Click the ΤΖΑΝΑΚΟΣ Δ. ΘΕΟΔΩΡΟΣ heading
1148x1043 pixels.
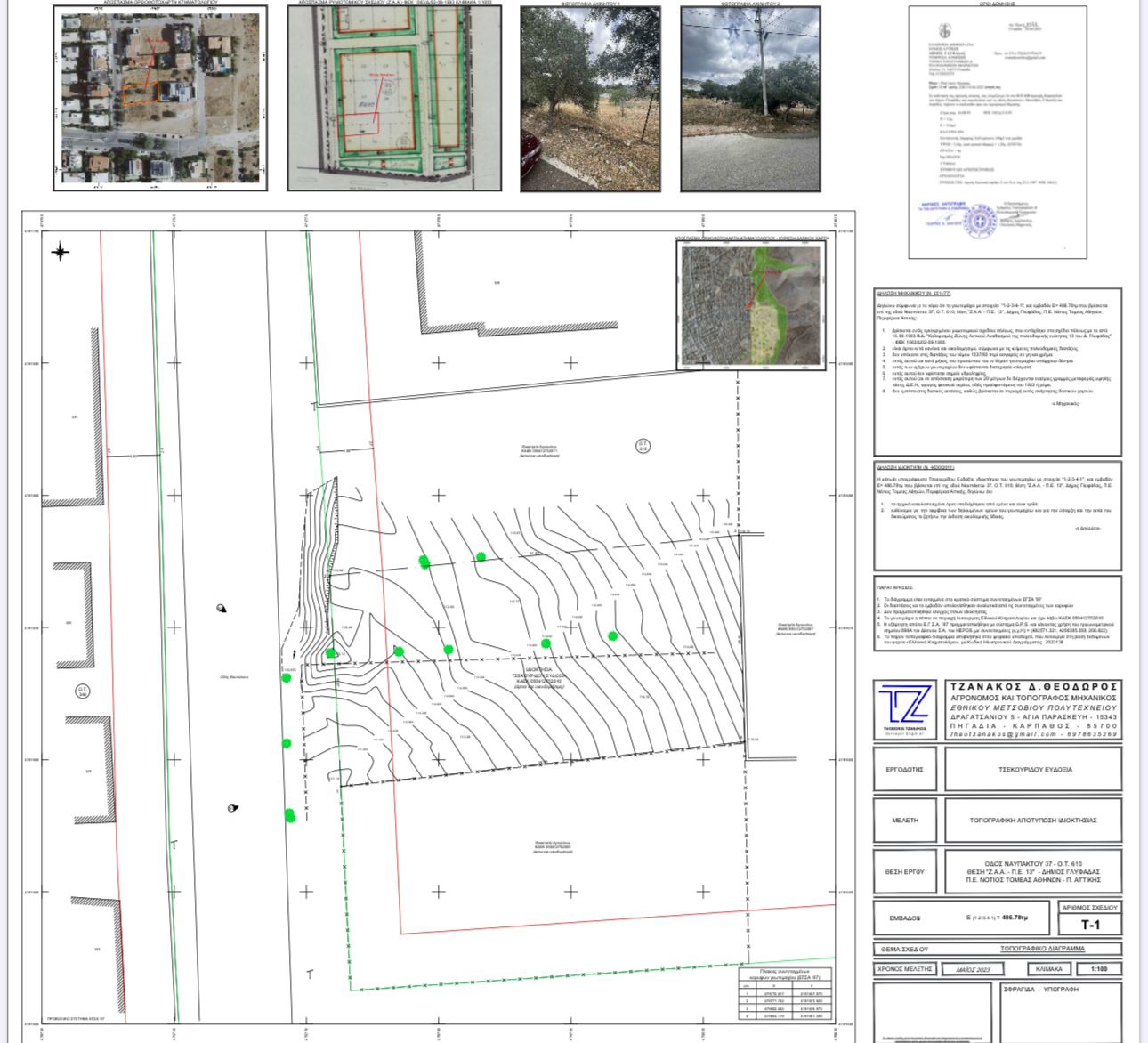[x=1032, y=687]
